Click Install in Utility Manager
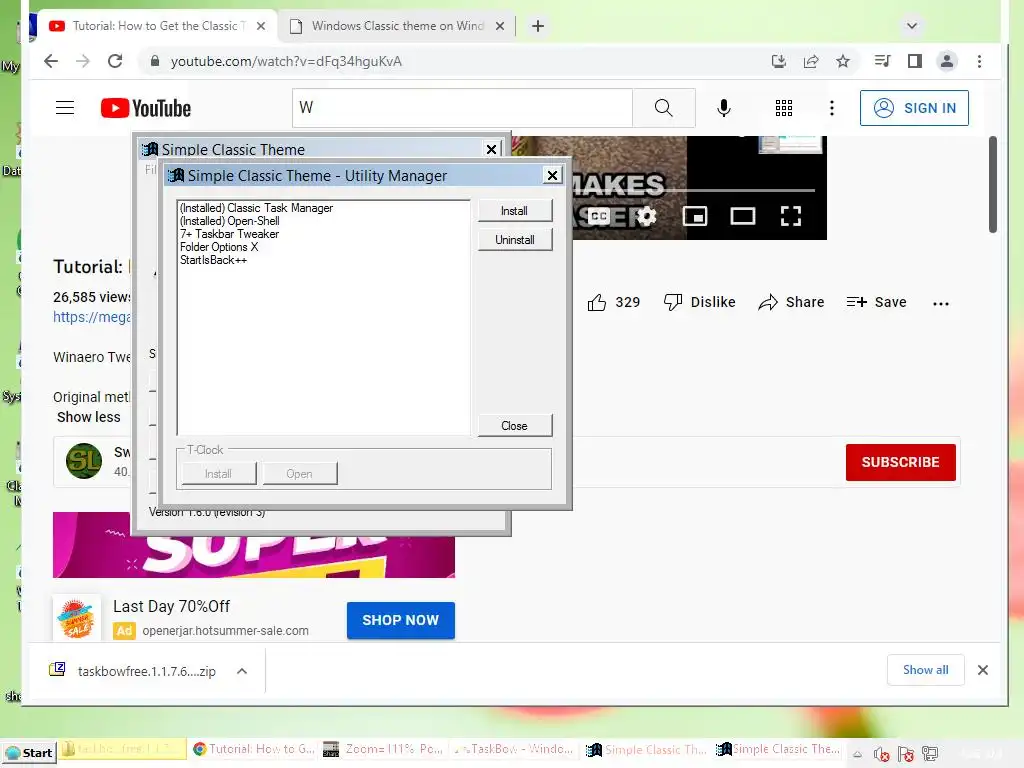 pyautogui.click(x=515, y=211)
